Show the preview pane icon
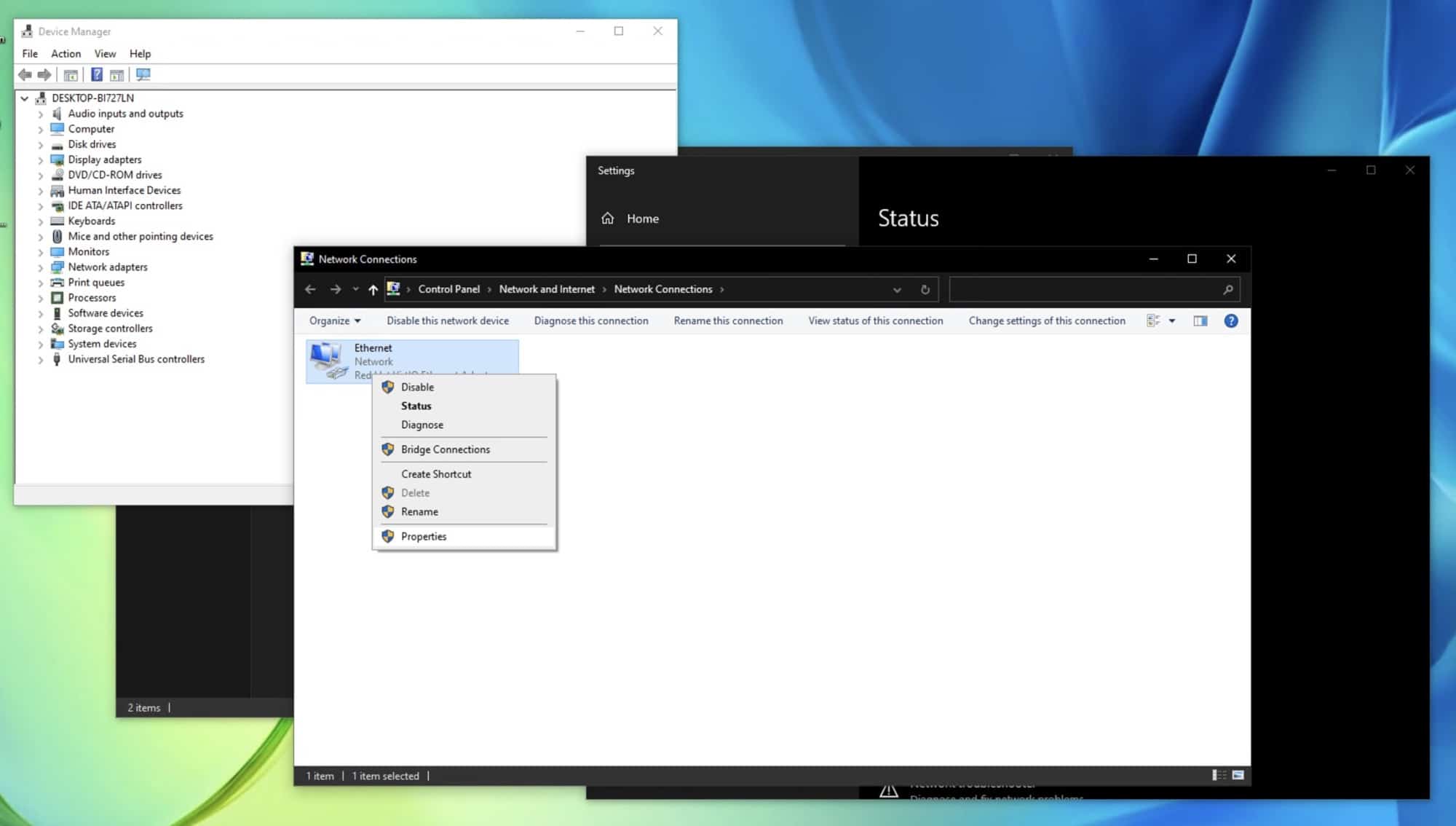 [x=1200, y=321]
